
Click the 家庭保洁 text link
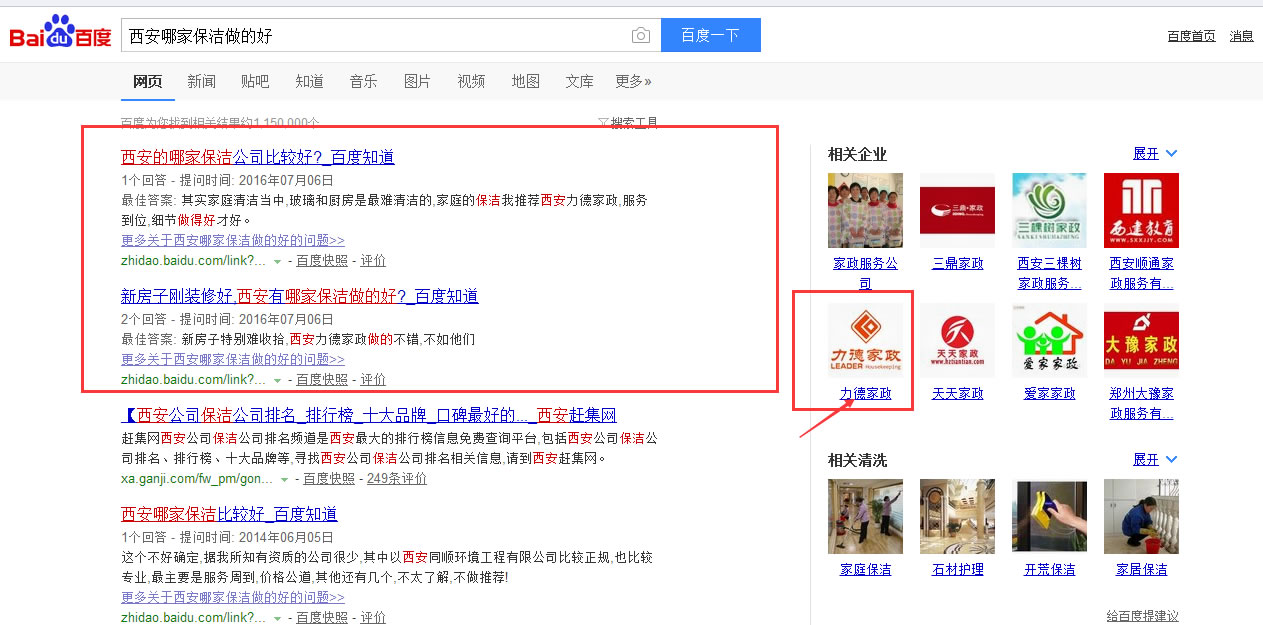click(x=865, y=569)
